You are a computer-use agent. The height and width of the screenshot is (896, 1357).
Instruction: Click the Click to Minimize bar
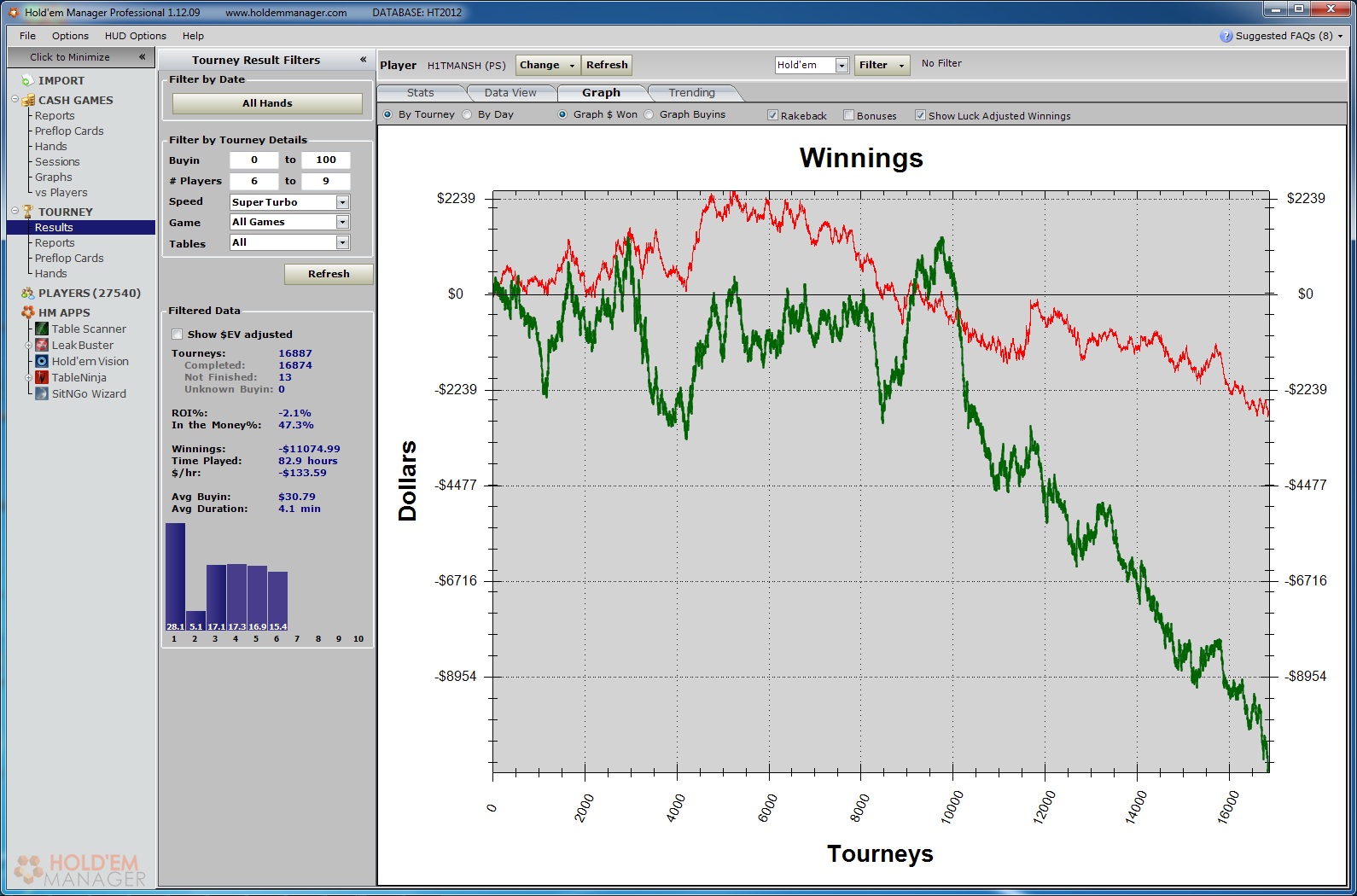click(x=80, y=57)
